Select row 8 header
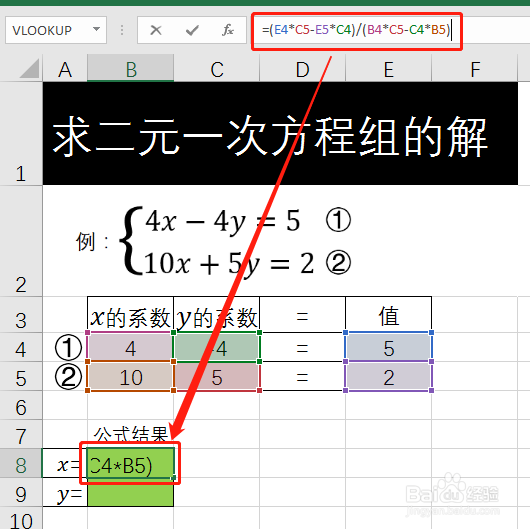 (x=21, y=463)
